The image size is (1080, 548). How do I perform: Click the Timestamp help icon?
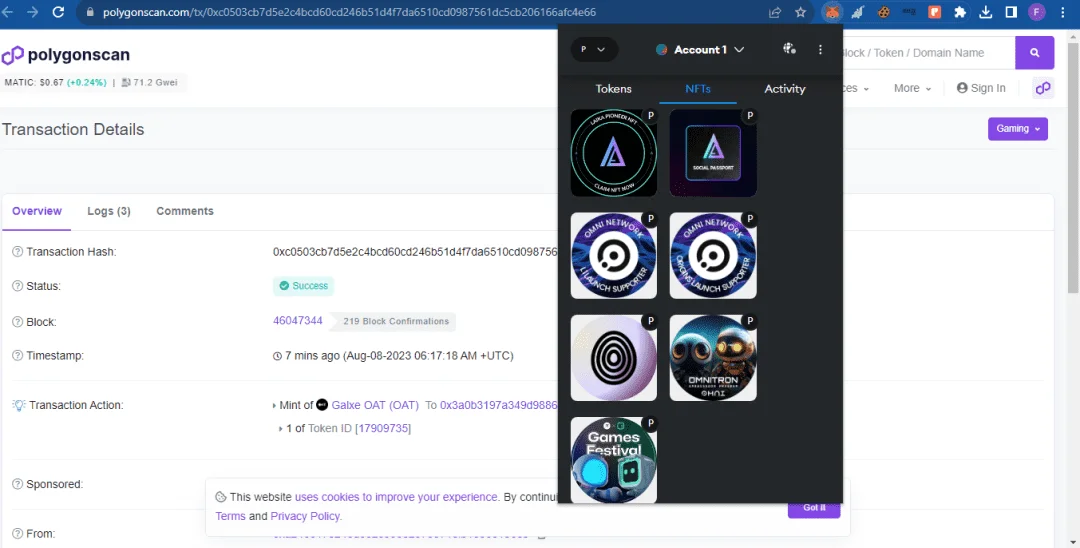coord(18,356)
